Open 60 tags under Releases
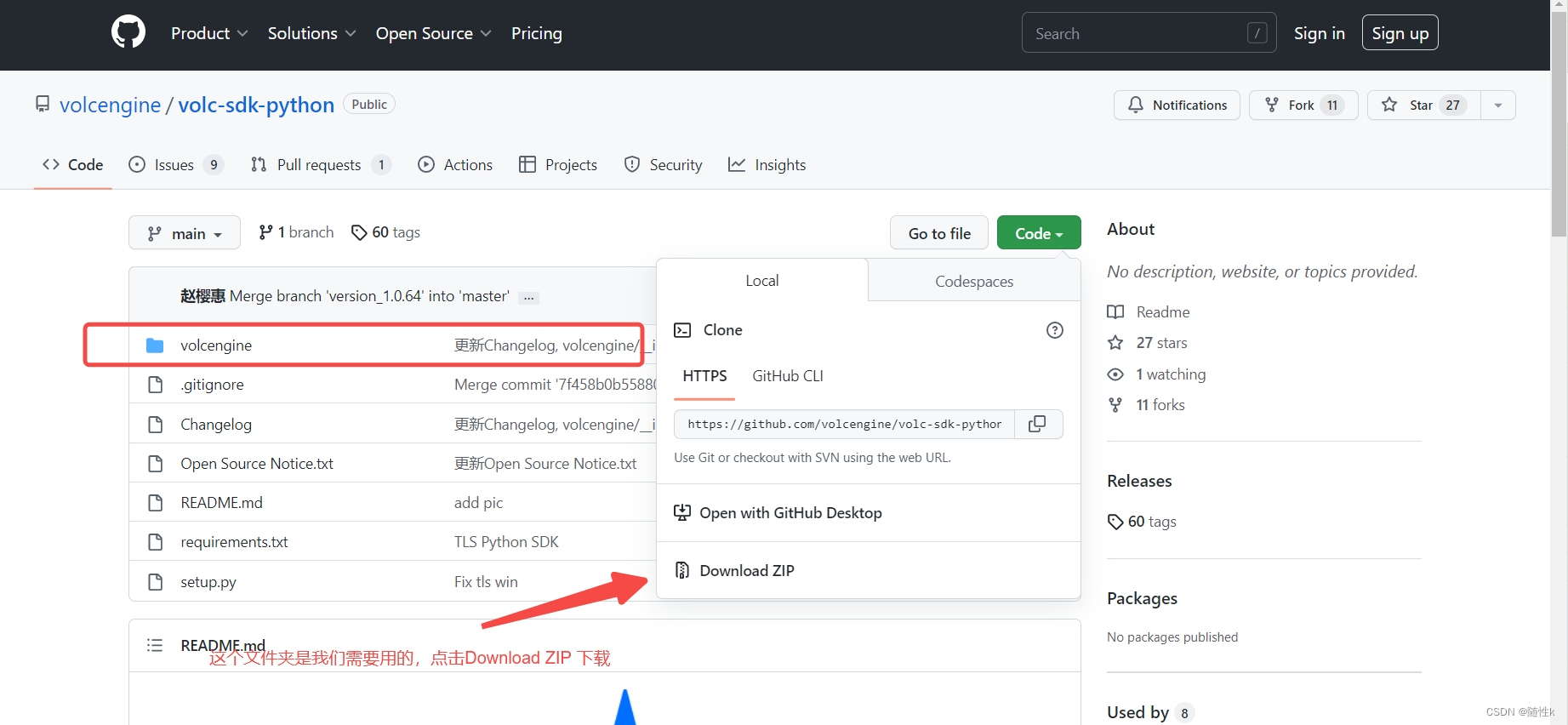The image size is (1568, 725). click(1142, 521)
